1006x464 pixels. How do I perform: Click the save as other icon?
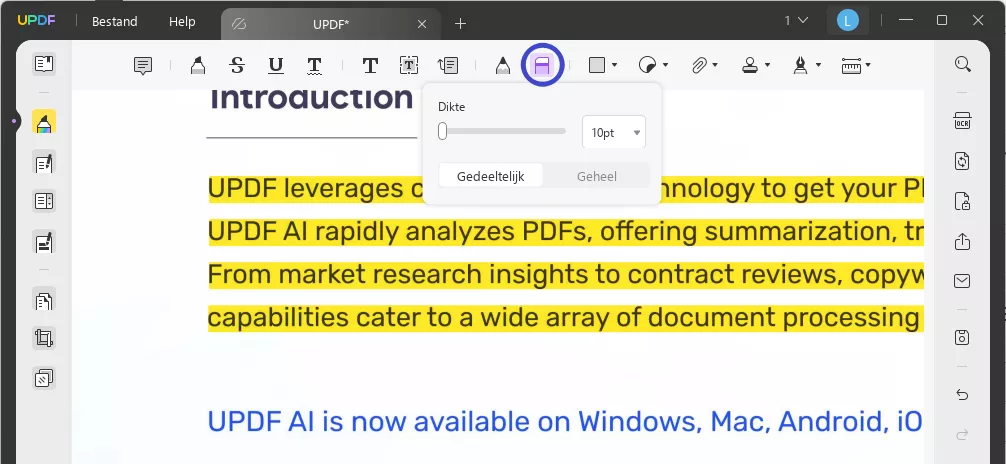click(x=962, y=337)
